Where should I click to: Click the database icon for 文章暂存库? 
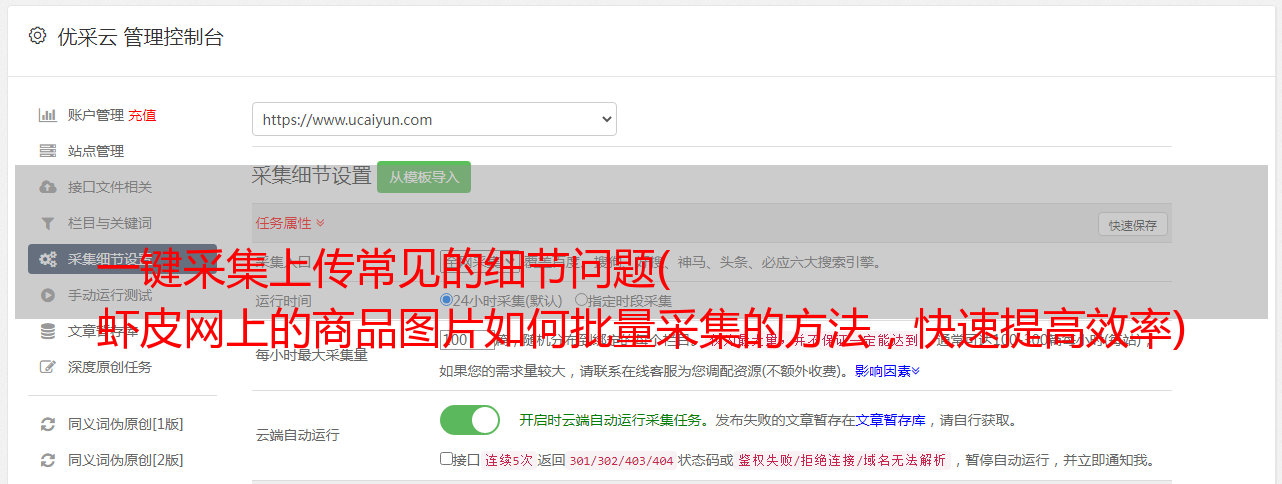coord(47,331)
